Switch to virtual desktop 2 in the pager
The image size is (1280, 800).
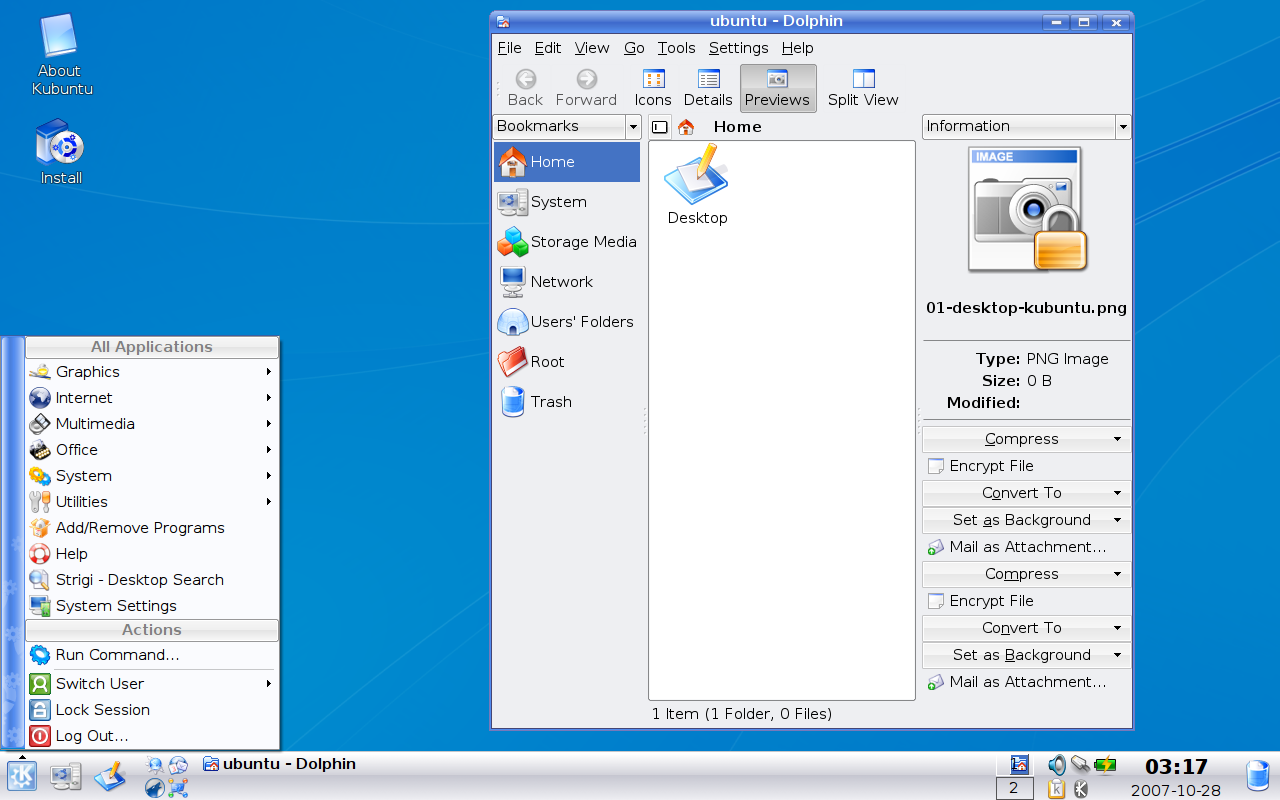(x=1014, y=789)
